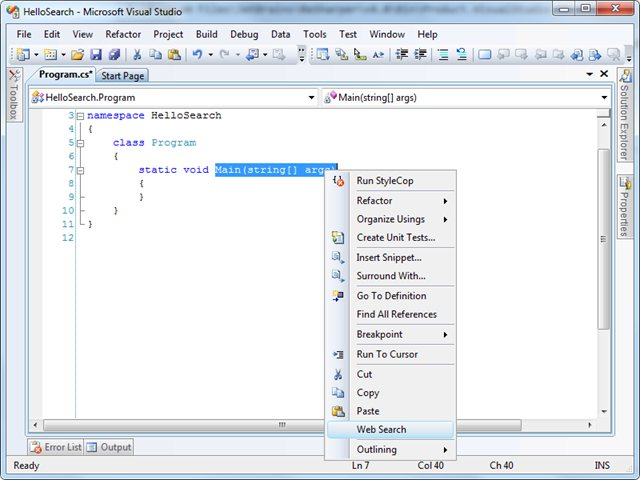640x480 pixels.
Task: Click the Navigate Backward toolbar icon
Action: coord(252,54)
